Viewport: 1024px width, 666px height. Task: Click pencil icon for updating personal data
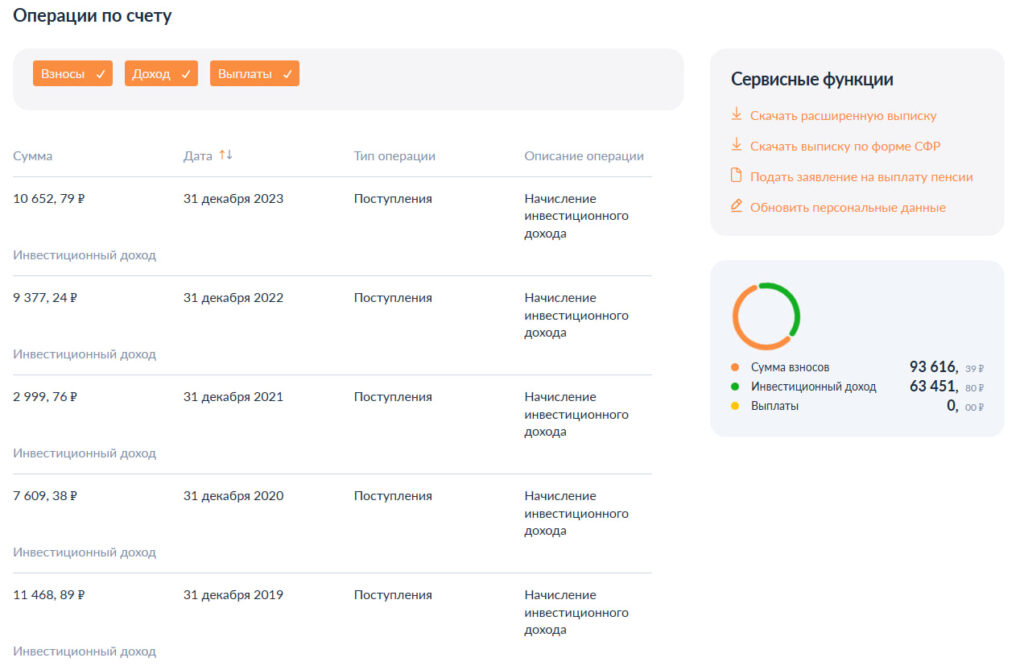(736, 206)
